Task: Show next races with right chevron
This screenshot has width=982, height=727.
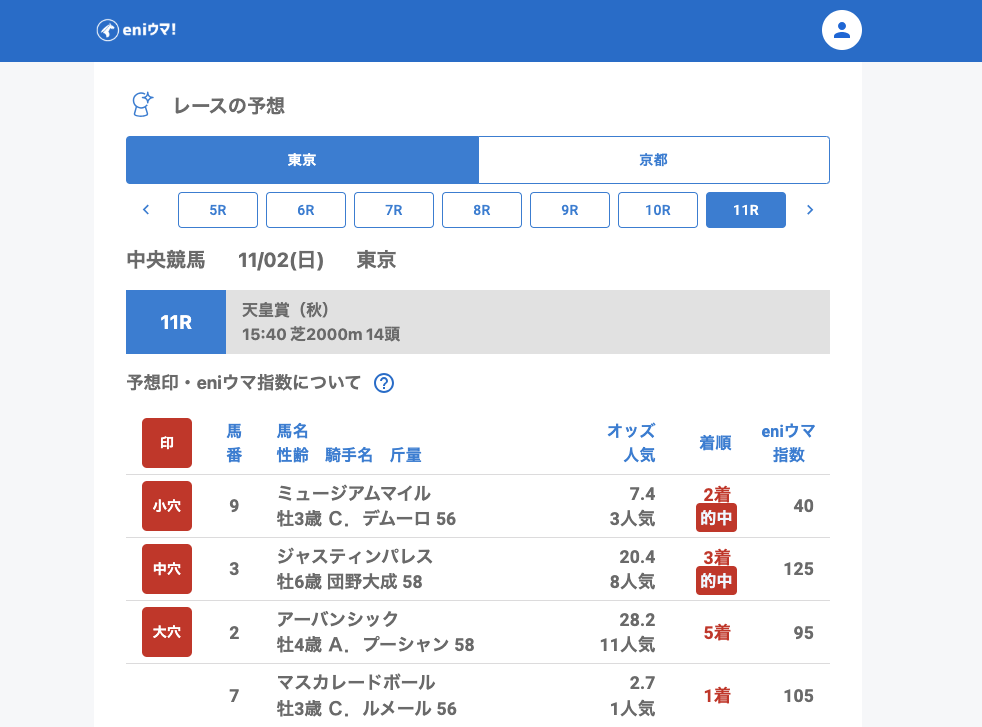Action: tap(810, 210)
